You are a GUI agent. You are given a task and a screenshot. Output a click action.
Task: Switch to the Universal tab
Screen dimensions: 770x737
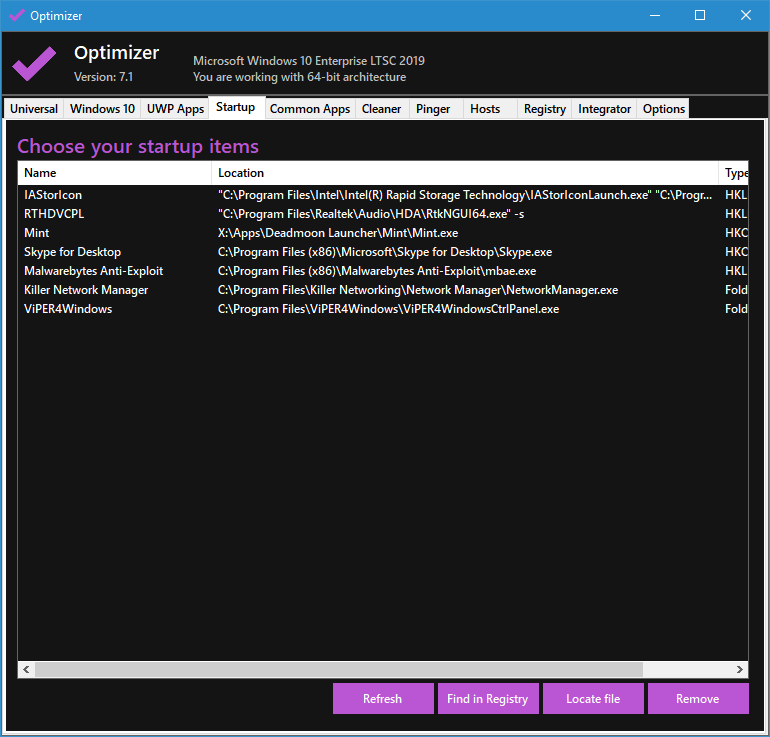34,109
